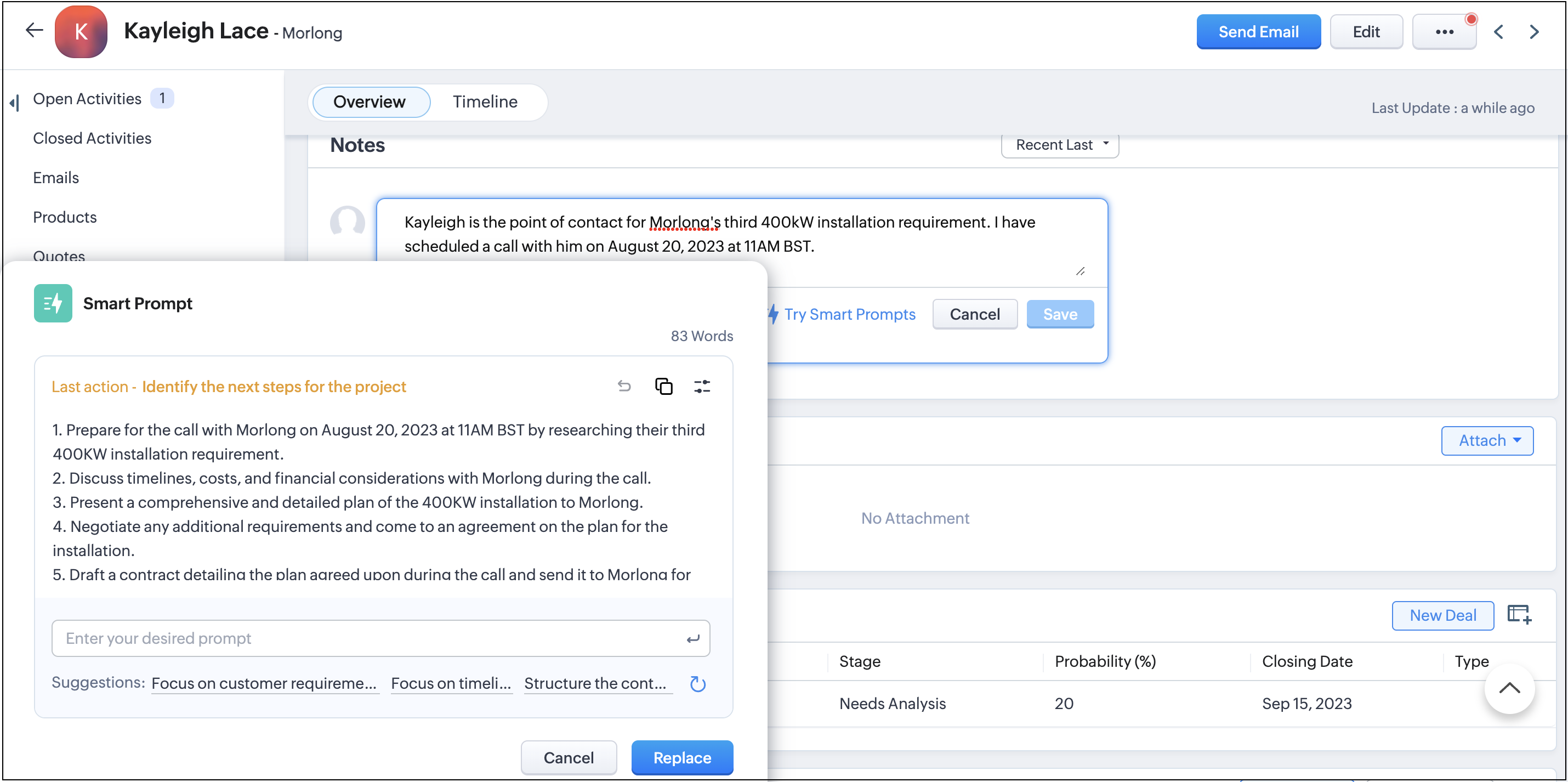
Task: Copy the Smart Prompt response text
Action: [x=663, y=386]
